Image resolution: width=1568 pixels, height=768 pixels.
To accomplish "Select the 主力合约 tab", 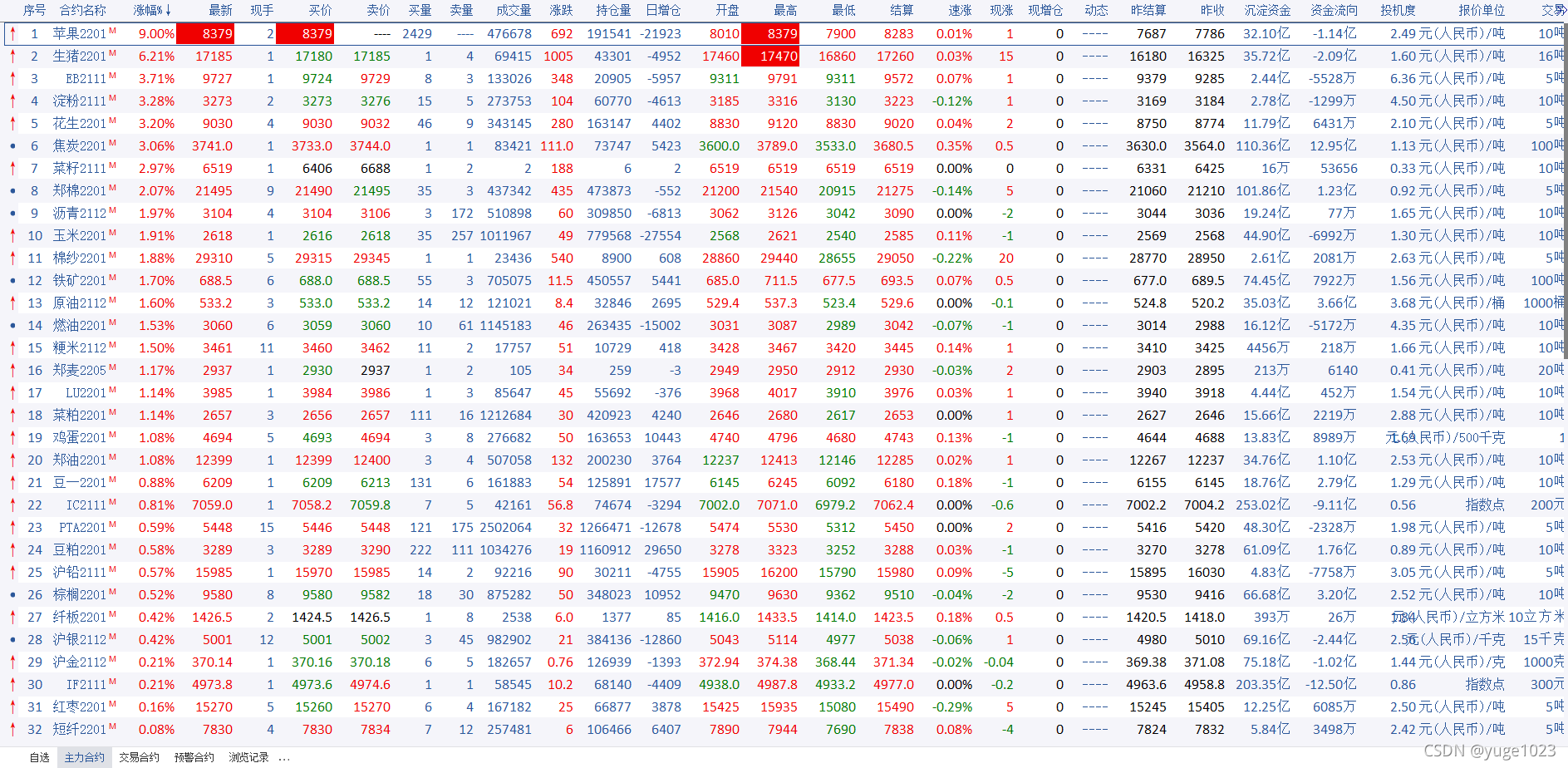I will (85, 757).
